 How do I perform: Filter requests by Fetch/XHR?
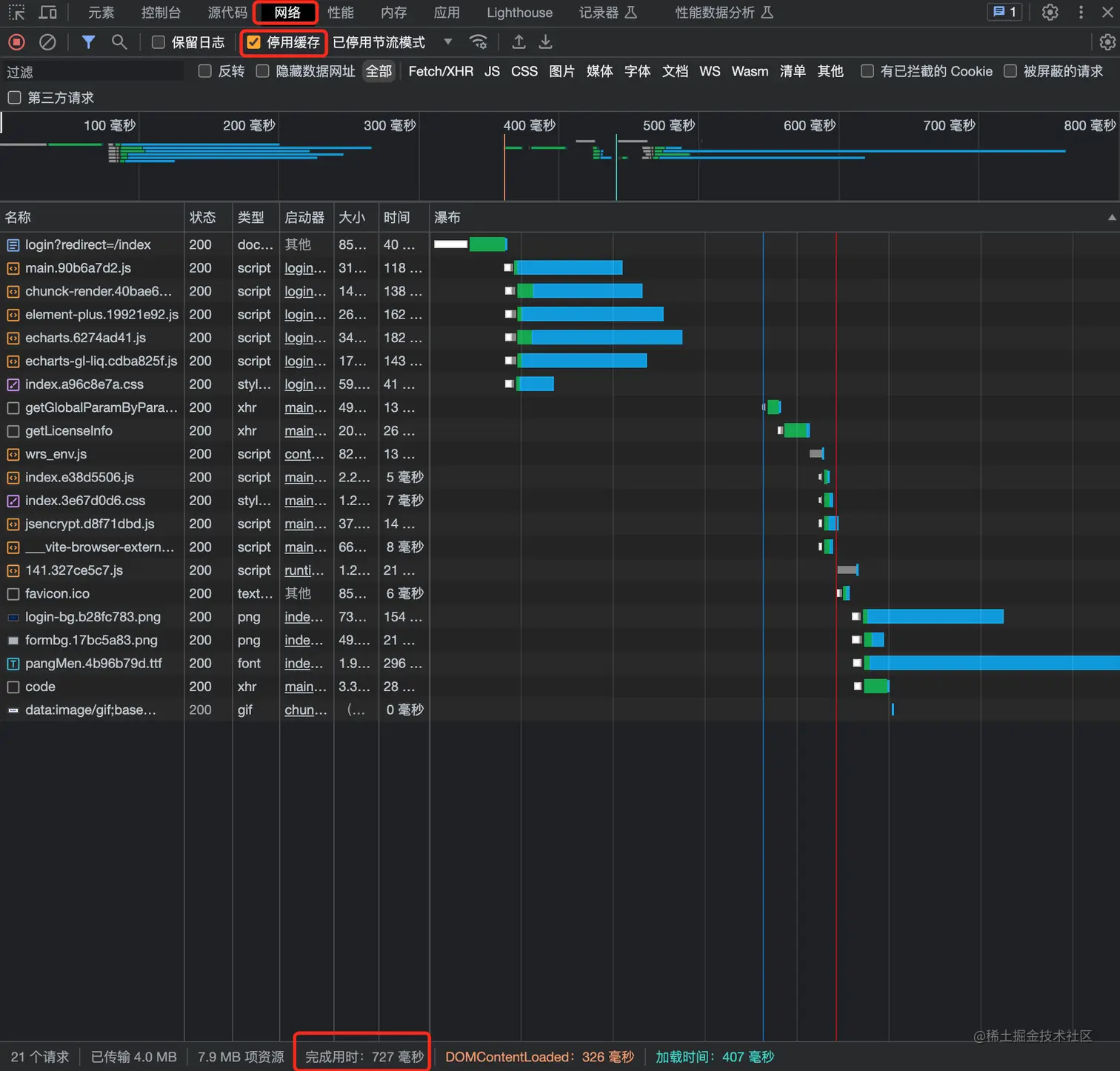[x=441, y=71]
